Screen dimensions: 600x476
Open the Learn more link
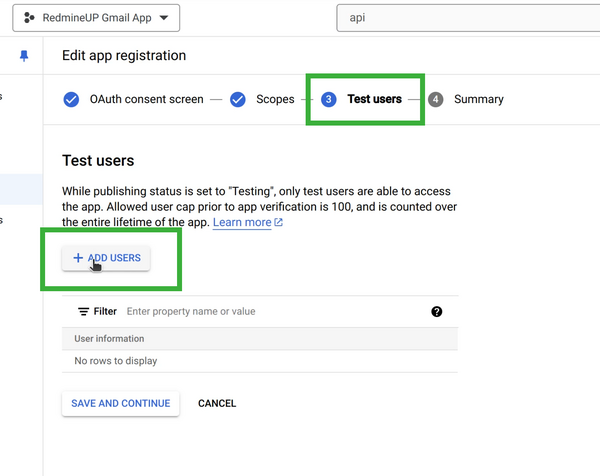[x=241, y=222]
